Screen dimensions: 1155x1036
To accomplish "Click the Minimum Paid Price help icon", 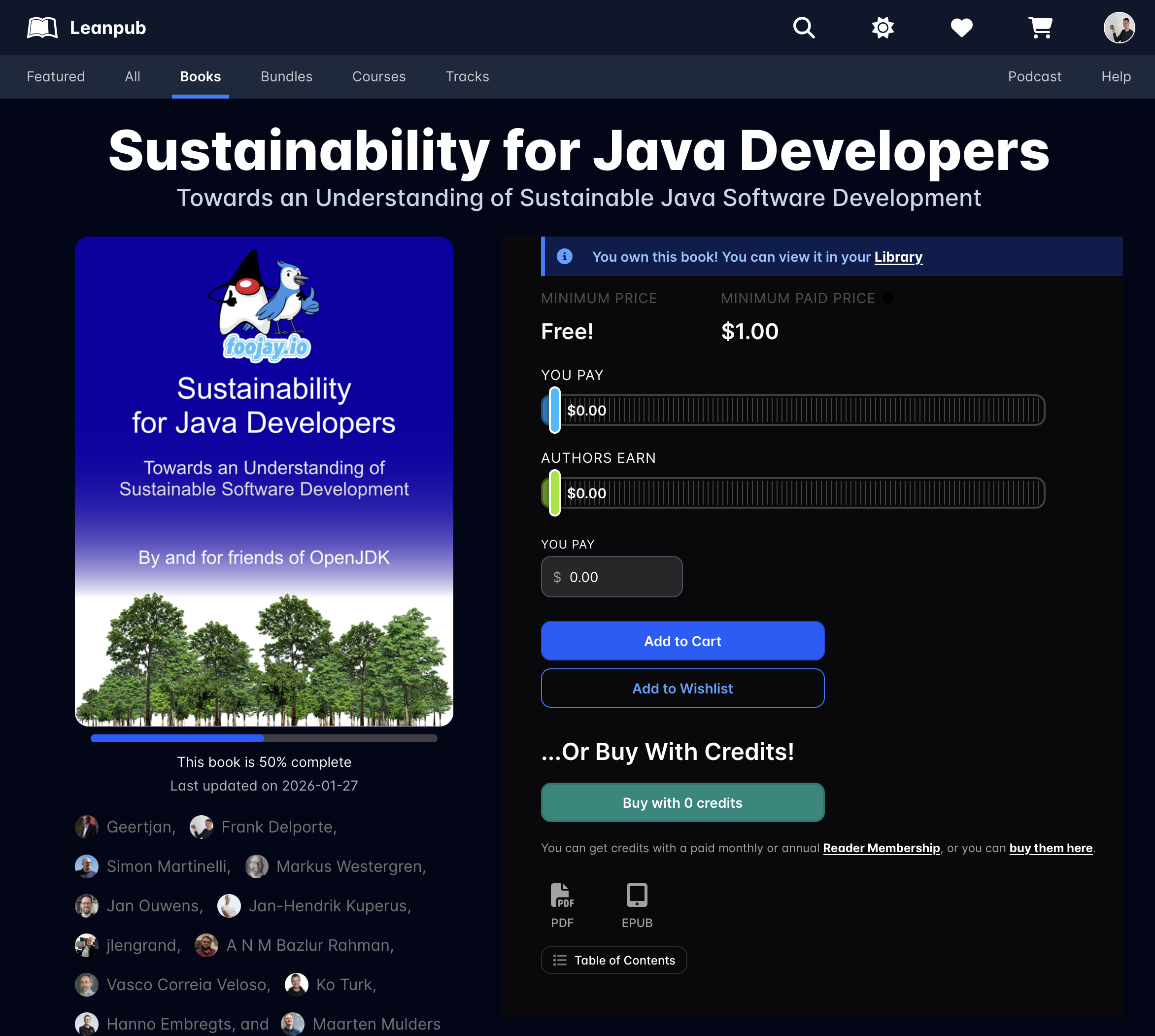I will pos(888,297).
